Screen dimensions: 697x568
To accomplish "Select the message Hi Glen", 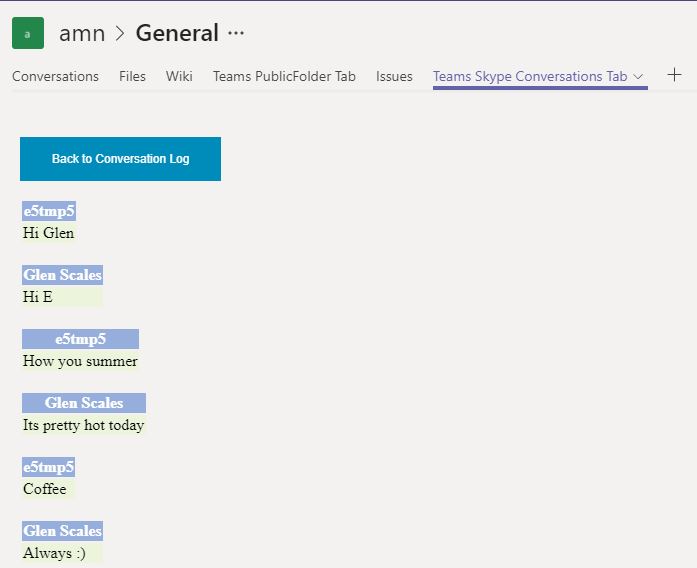I will coord(48,232).
